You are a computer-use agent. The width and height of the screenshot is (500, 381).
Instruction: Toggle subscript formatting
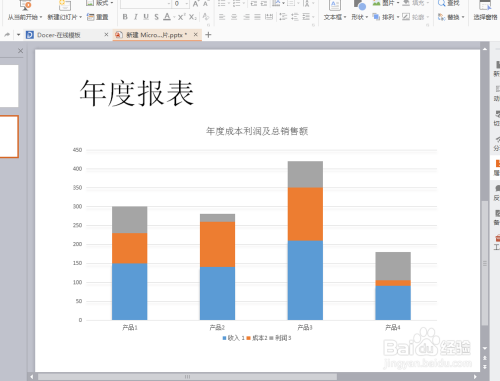tap(193, 17)
